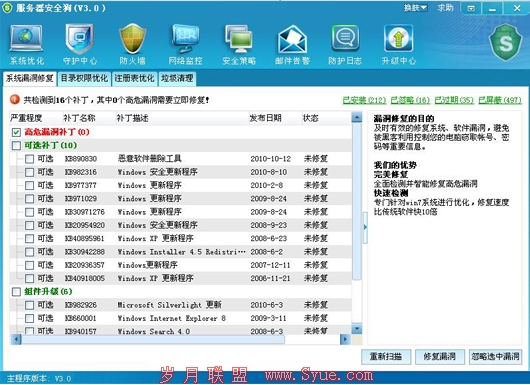Check the KB982926 Silverlight checkbox

(29, 305)
